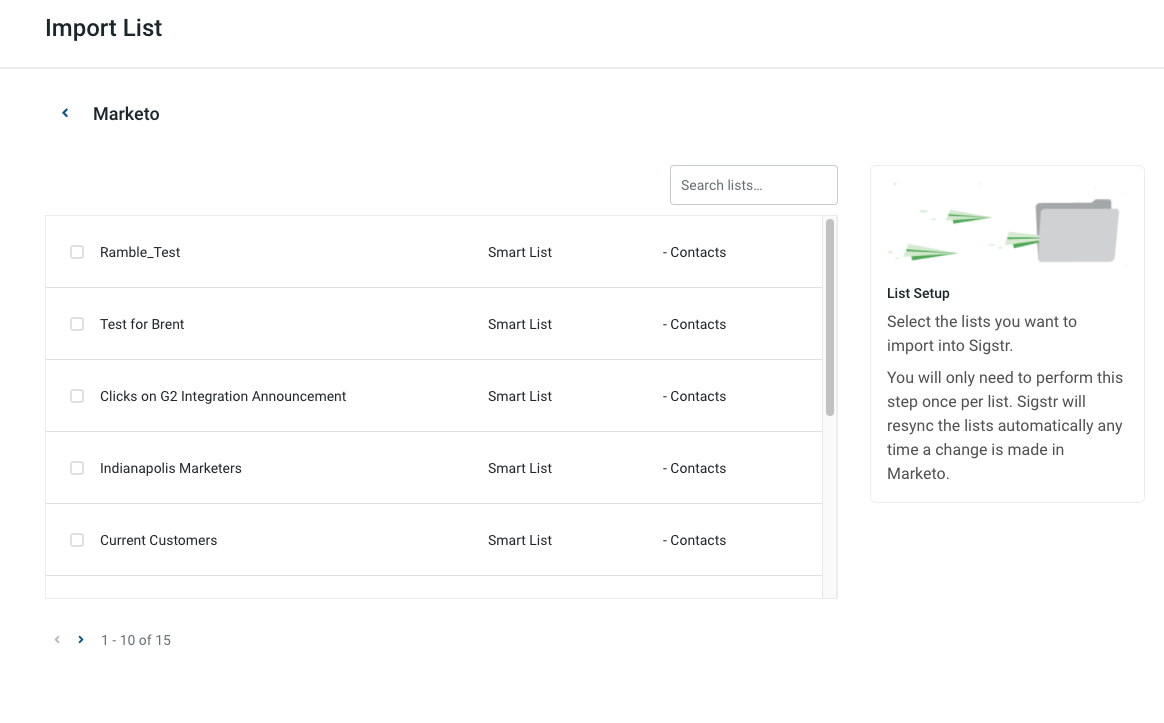This screenshot has height=723, width=1164.
Task: Click Contacts in the Current Customers row
Action: coord(695,540)
